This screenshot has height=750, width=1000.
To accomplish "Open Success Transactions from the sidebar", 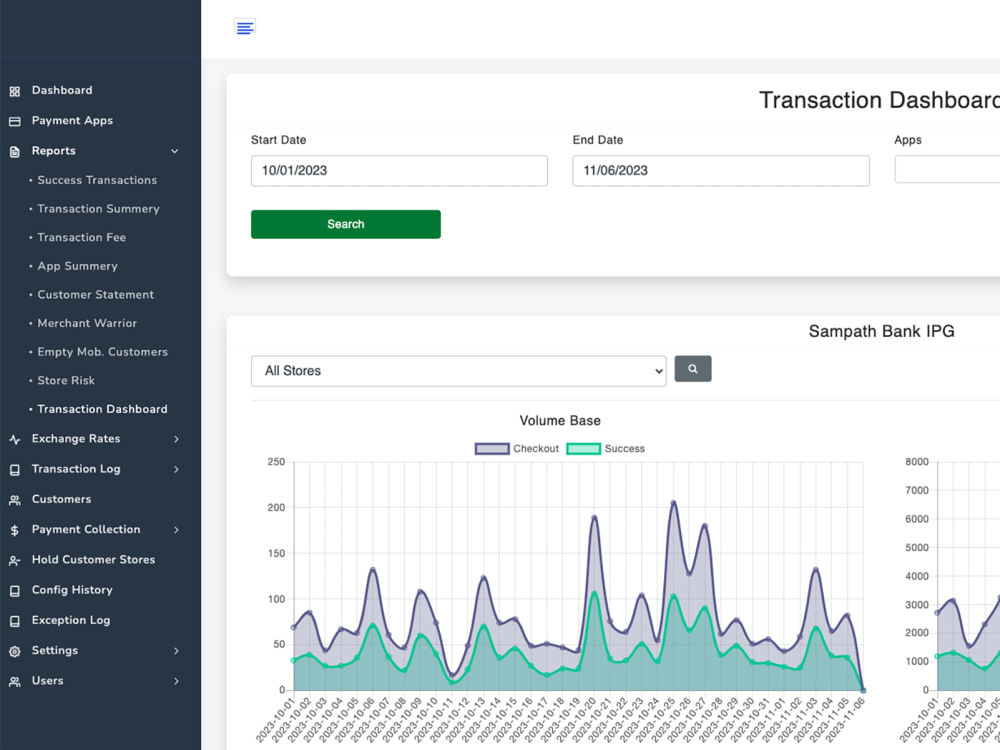I will [x=96, y=180].
